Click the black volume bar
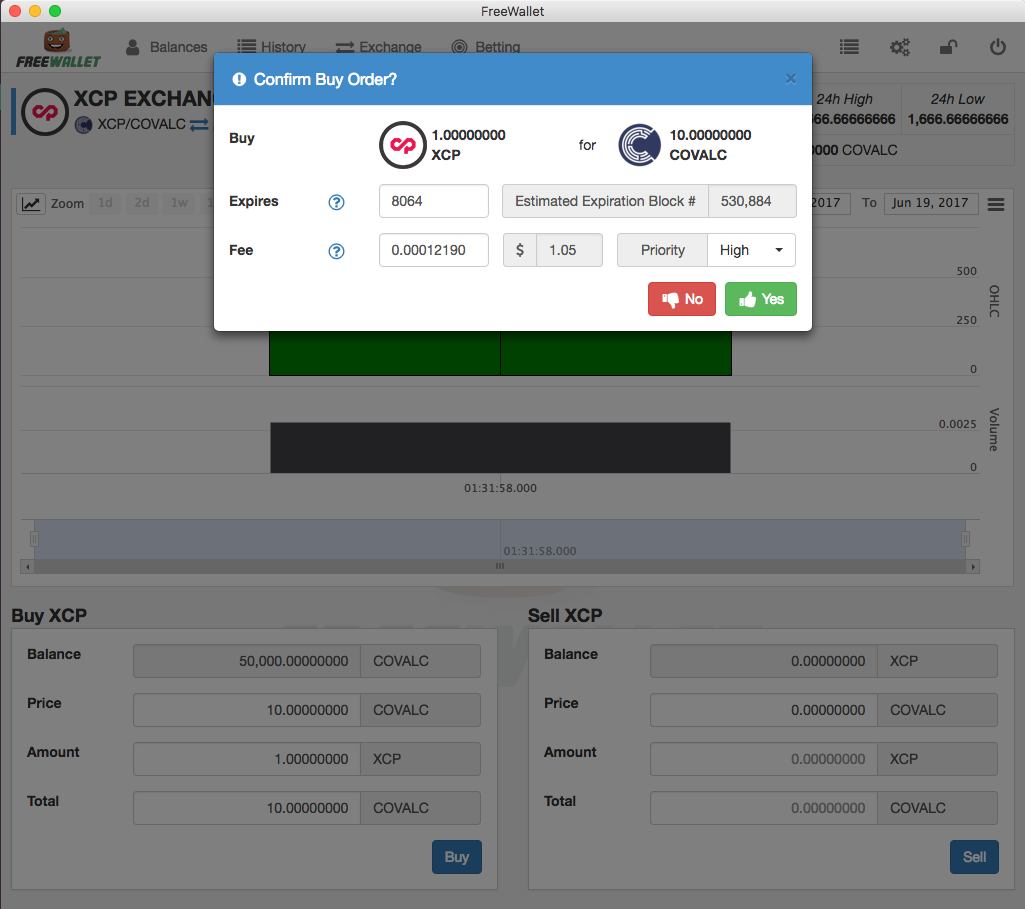Viewport: 1025px width, 909px height. (500, 448)
